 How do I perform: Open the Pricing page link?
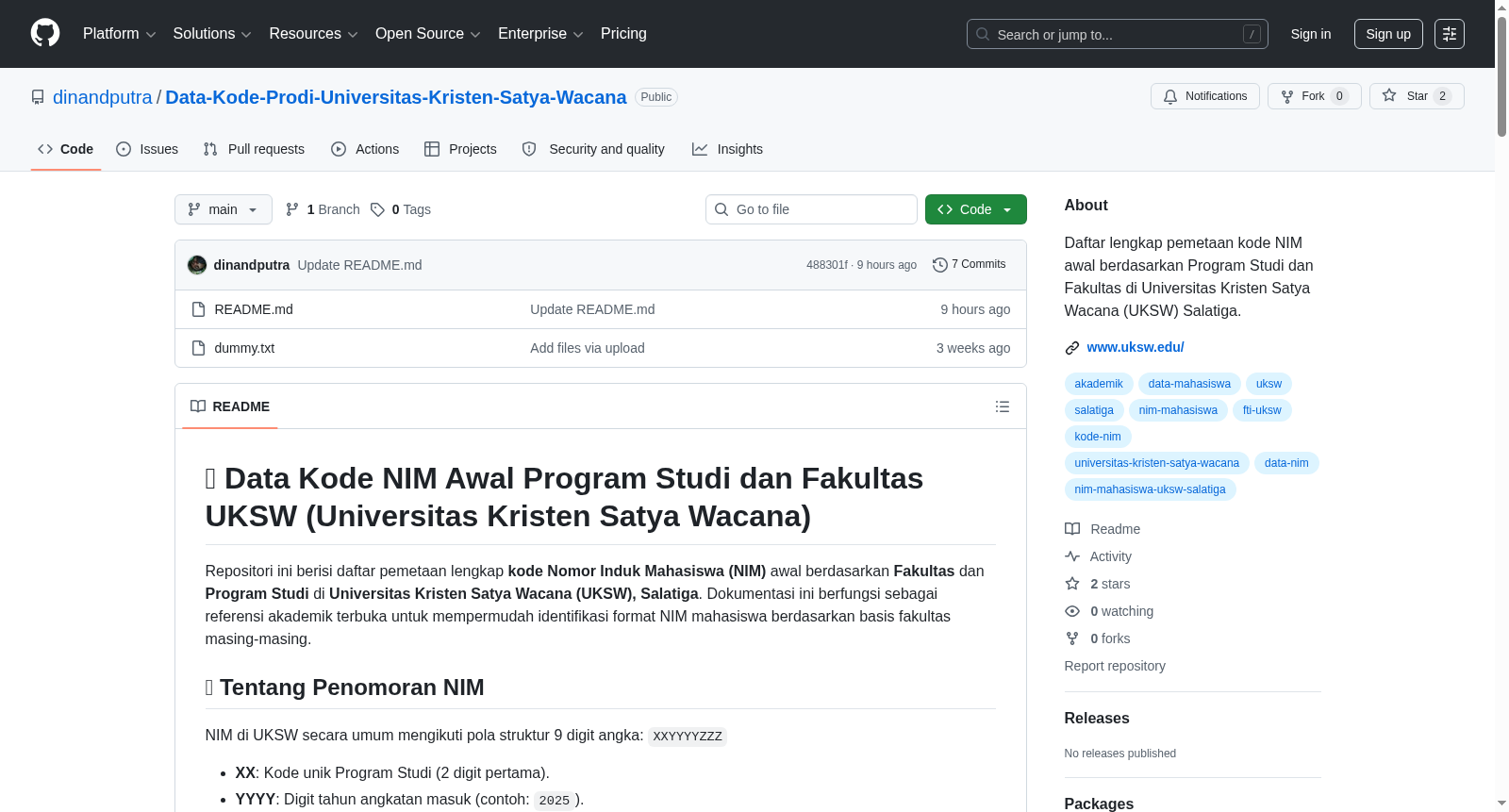[x=623, y=34]
